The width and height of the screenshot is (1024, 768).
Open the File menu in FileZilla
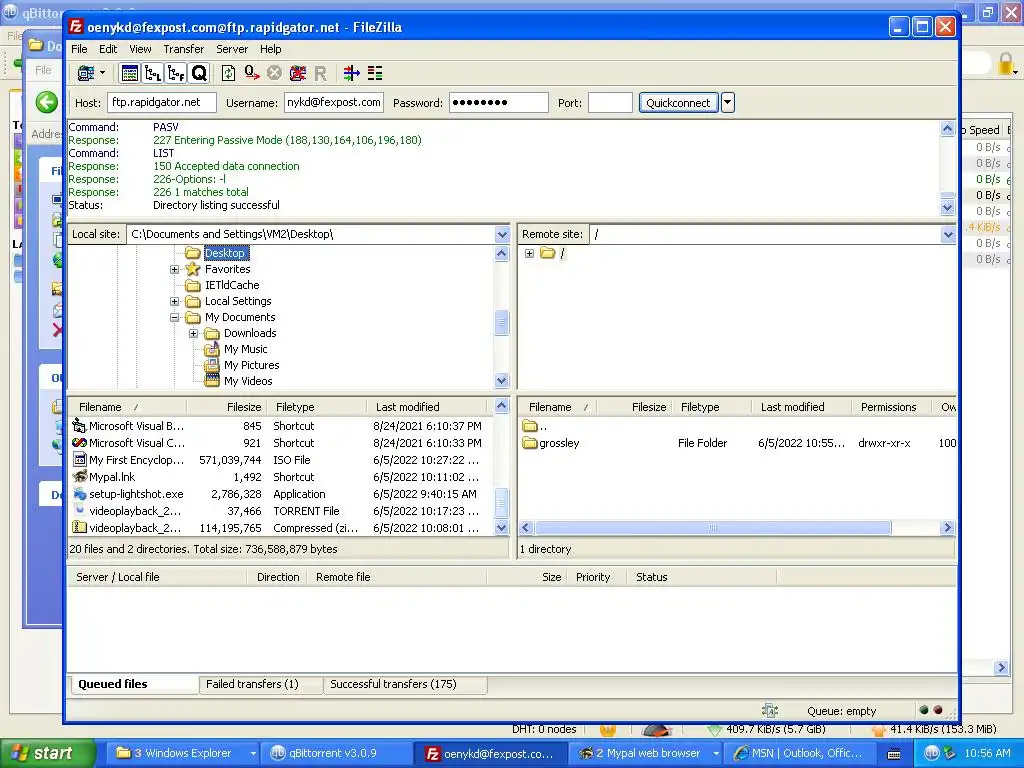coord(79,49)
